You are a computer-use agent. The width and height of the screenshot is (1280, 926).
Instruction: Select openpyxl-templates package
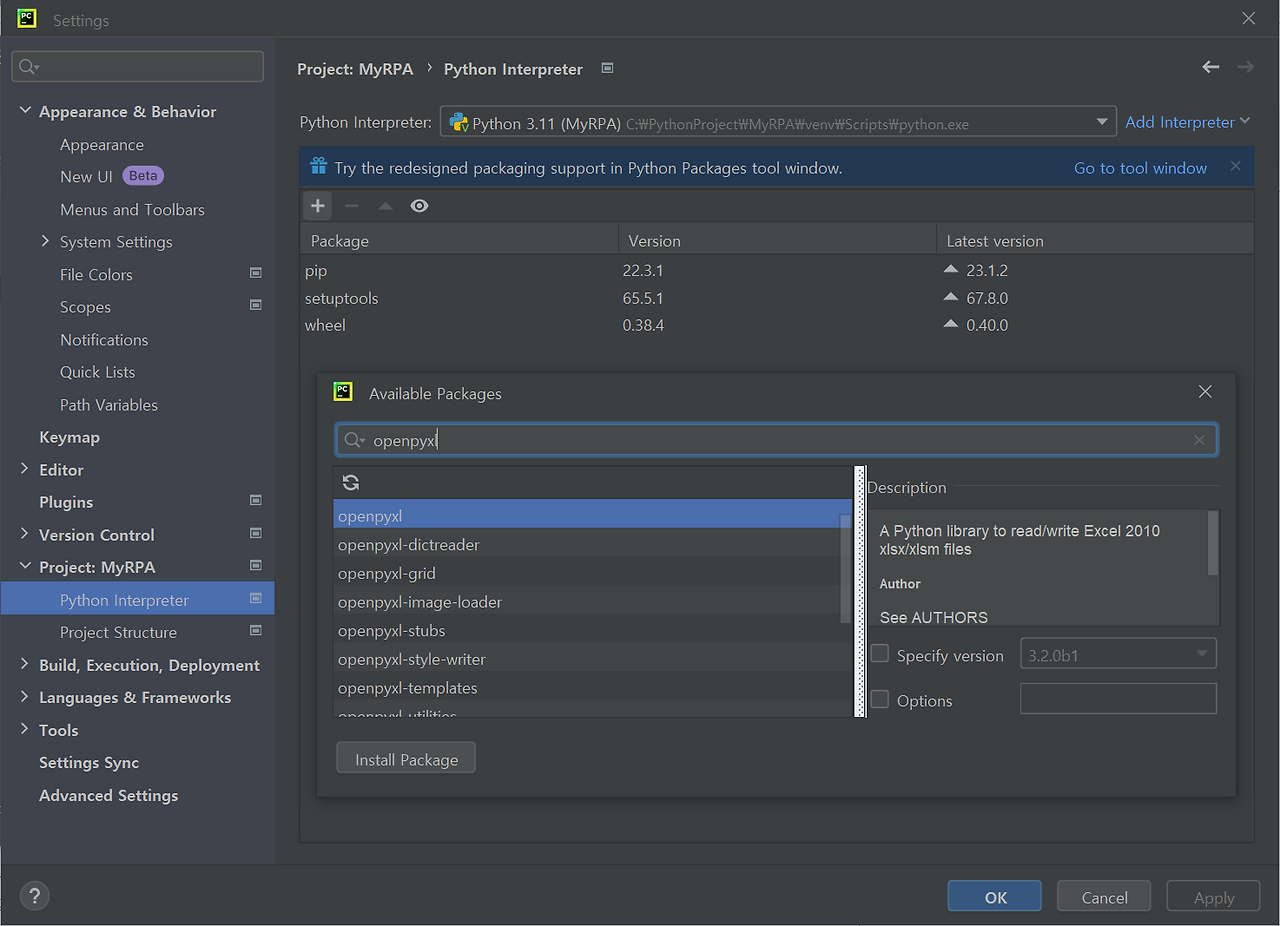(x=593, y=688)
